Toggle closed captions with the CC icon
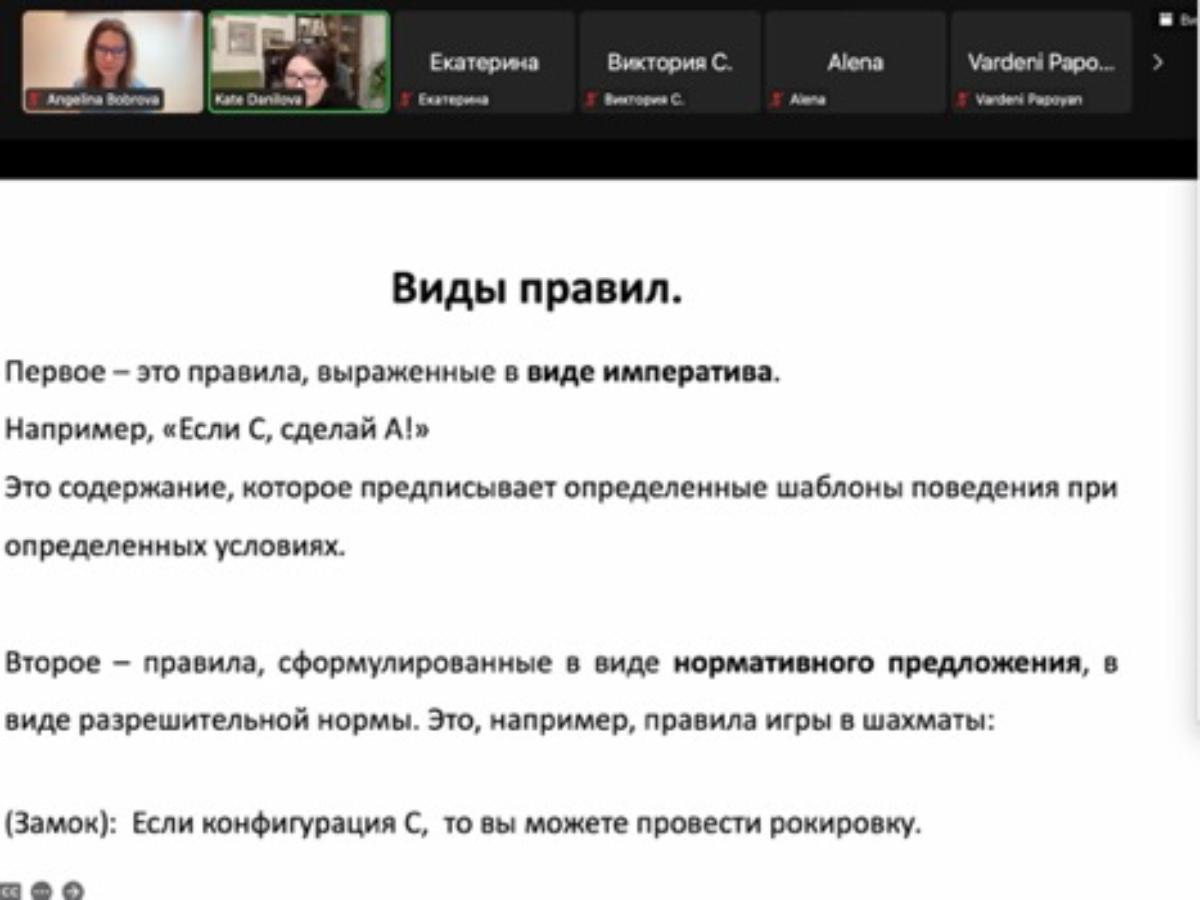Image resolution: width=1200 pixels, height=900 pixels. pyautogui.click(x=10, y=889)
